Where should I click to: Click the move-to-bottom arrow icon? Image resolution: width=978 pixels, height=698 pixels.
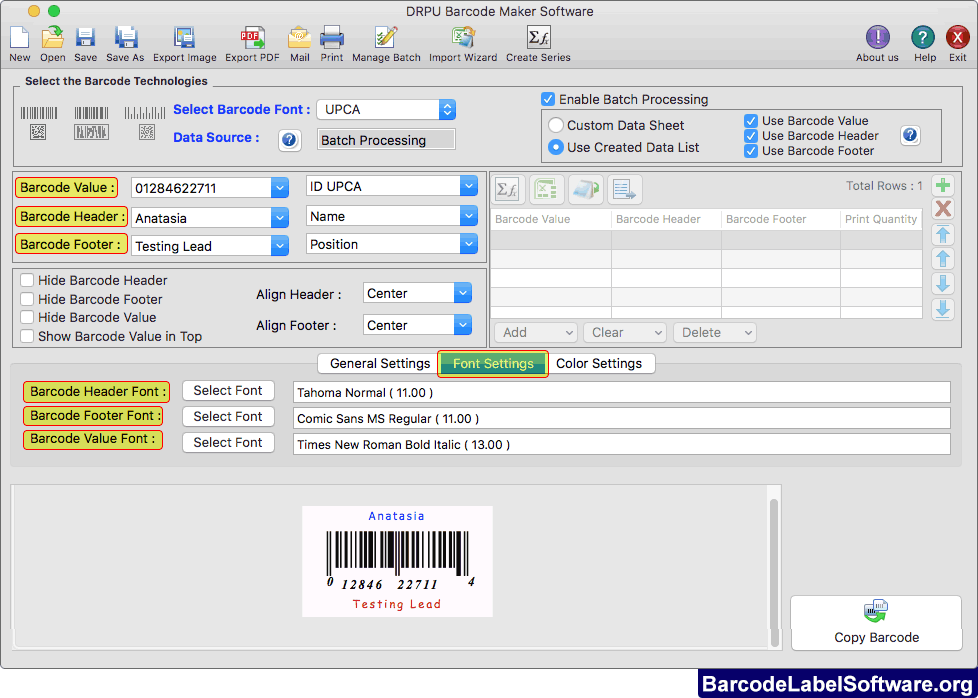(942, 309)
